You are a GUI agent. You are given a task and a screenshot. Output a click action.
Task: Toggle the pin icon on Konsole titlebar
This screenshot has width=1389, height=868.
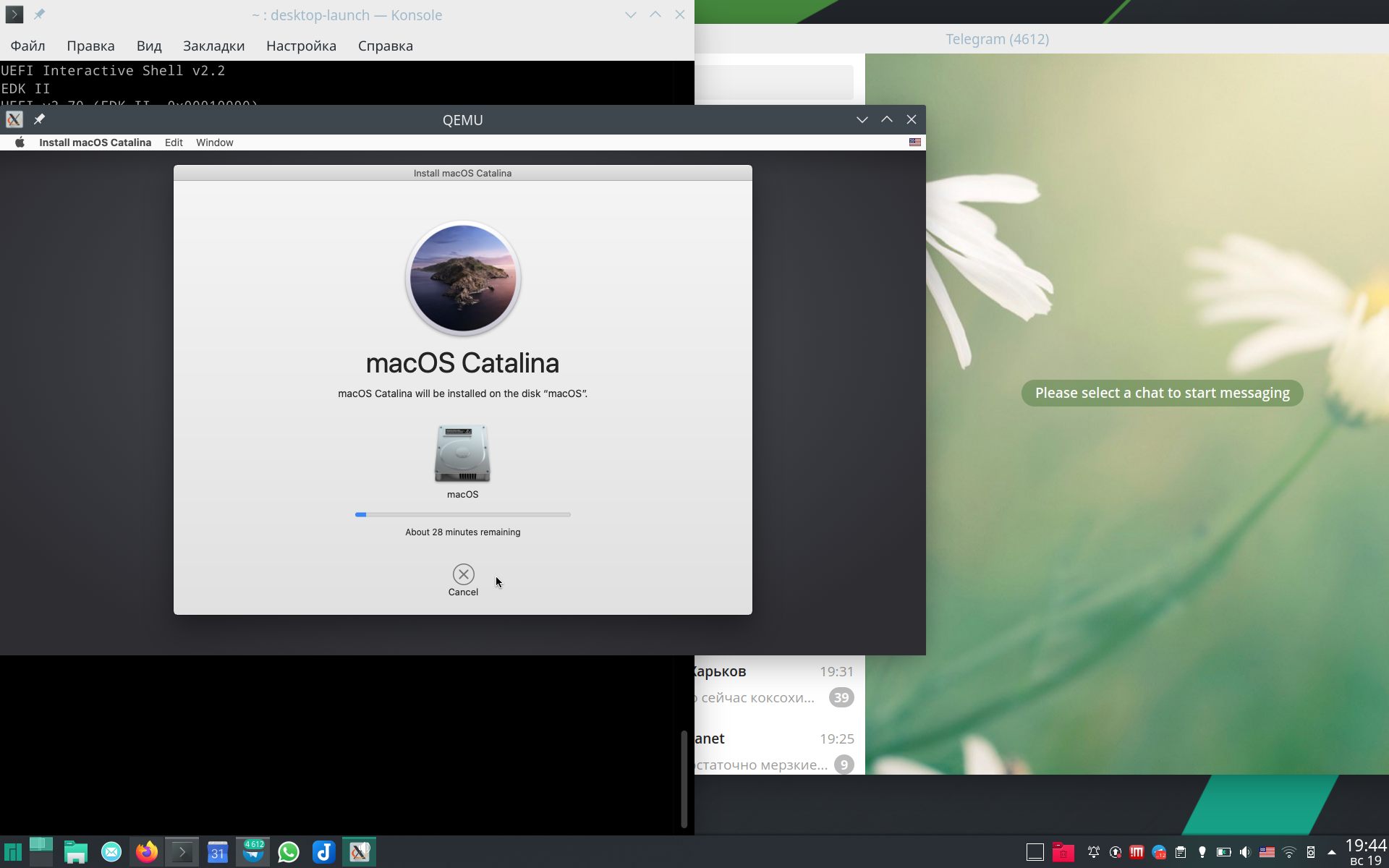[39, 14]
